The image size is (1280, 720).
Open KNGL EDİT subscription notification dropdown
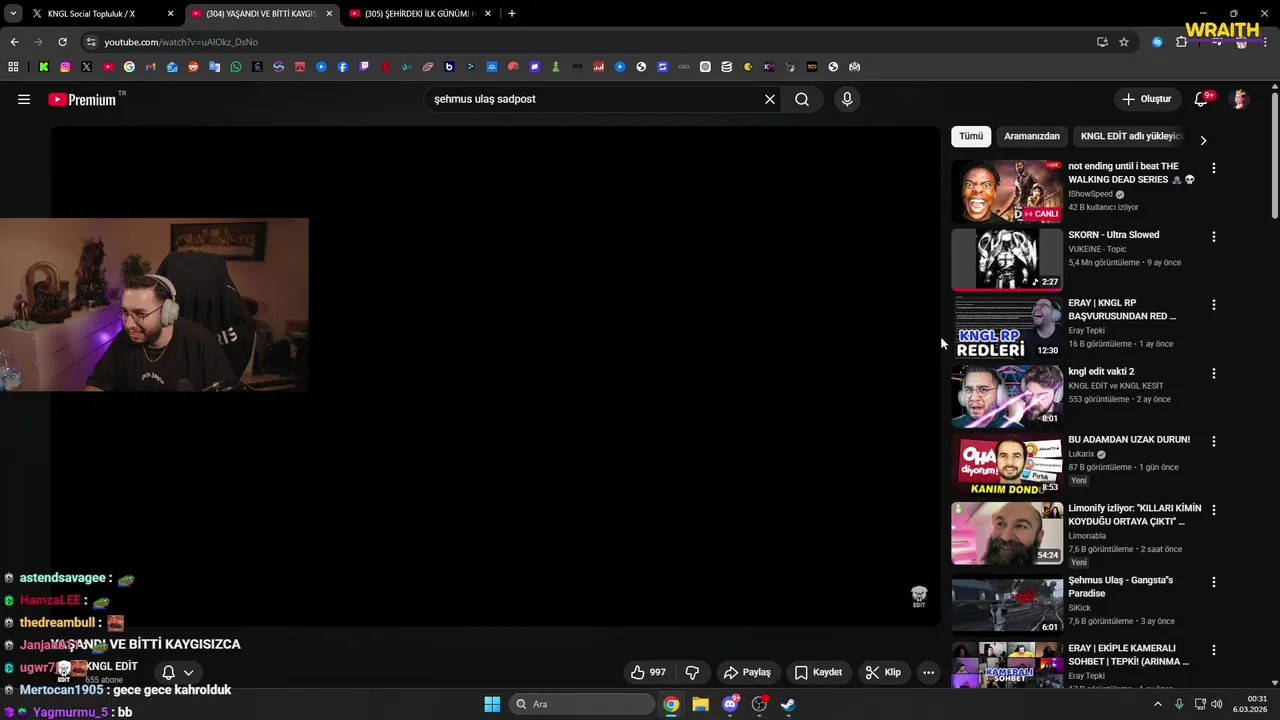(x=177, y=672)
